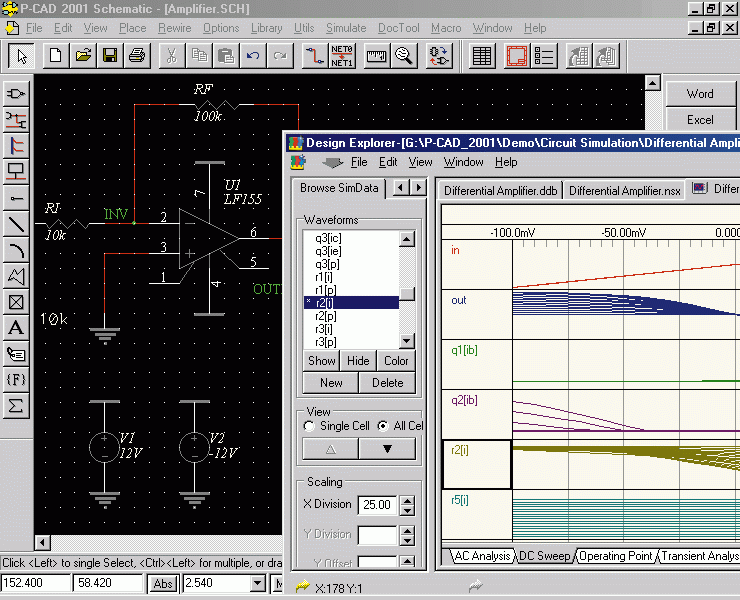Viewport: 740px width, 600px height.
Task: Navigate panel tabs left arrow
Action: pos(401,187)
